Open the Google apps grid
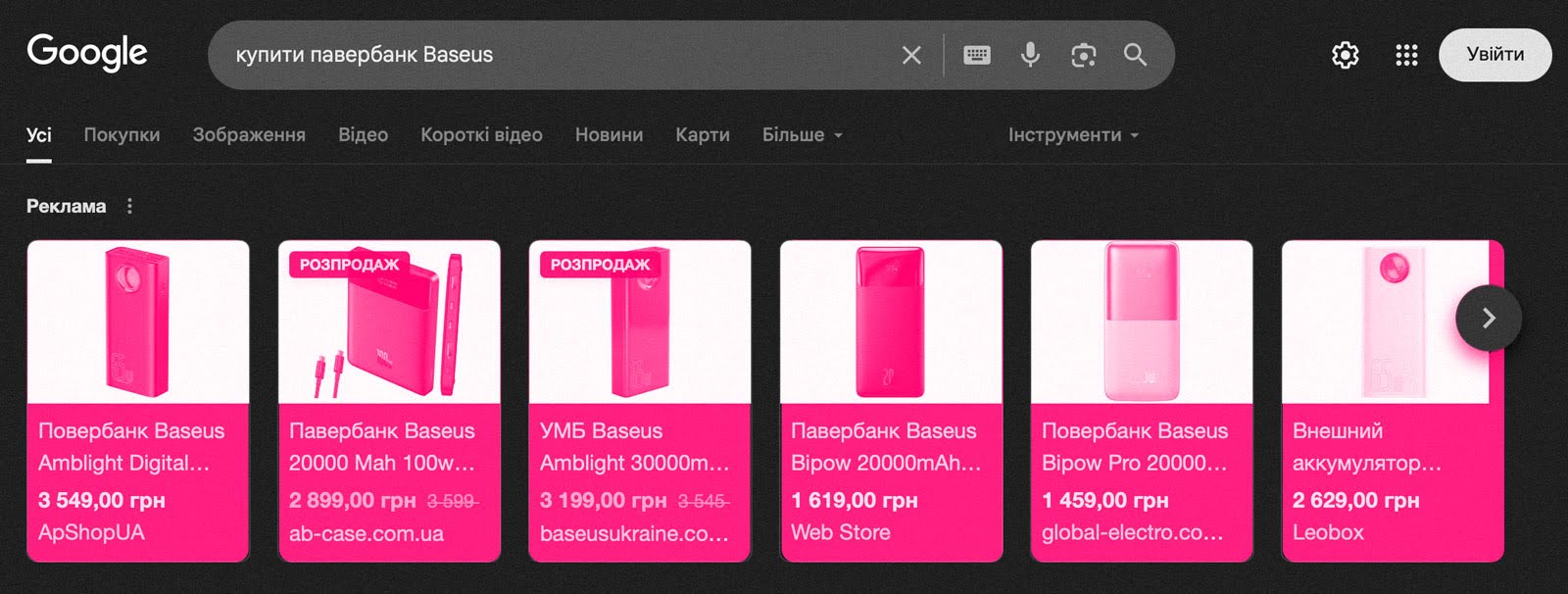Viewport: 1568px width, 594px height. [1406, 55]
